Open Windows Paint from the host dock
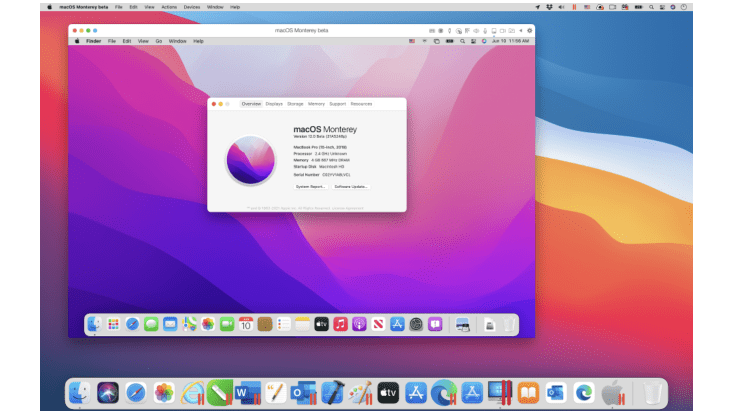 (x=360, y=393)
